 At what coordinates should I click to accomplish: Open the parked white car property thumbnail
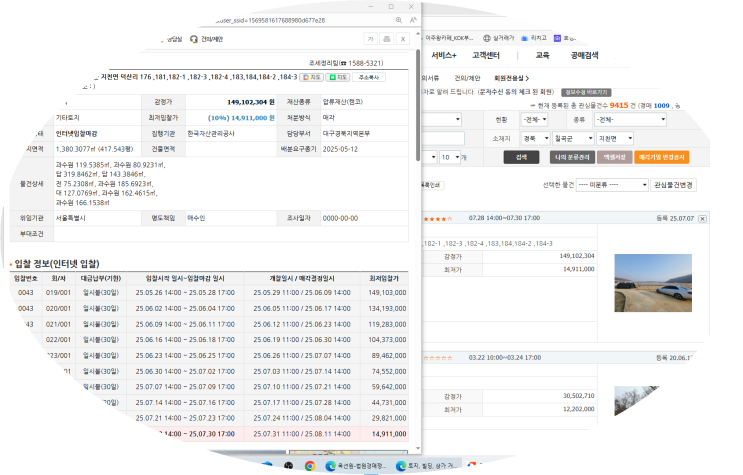(x=653, y=283)
